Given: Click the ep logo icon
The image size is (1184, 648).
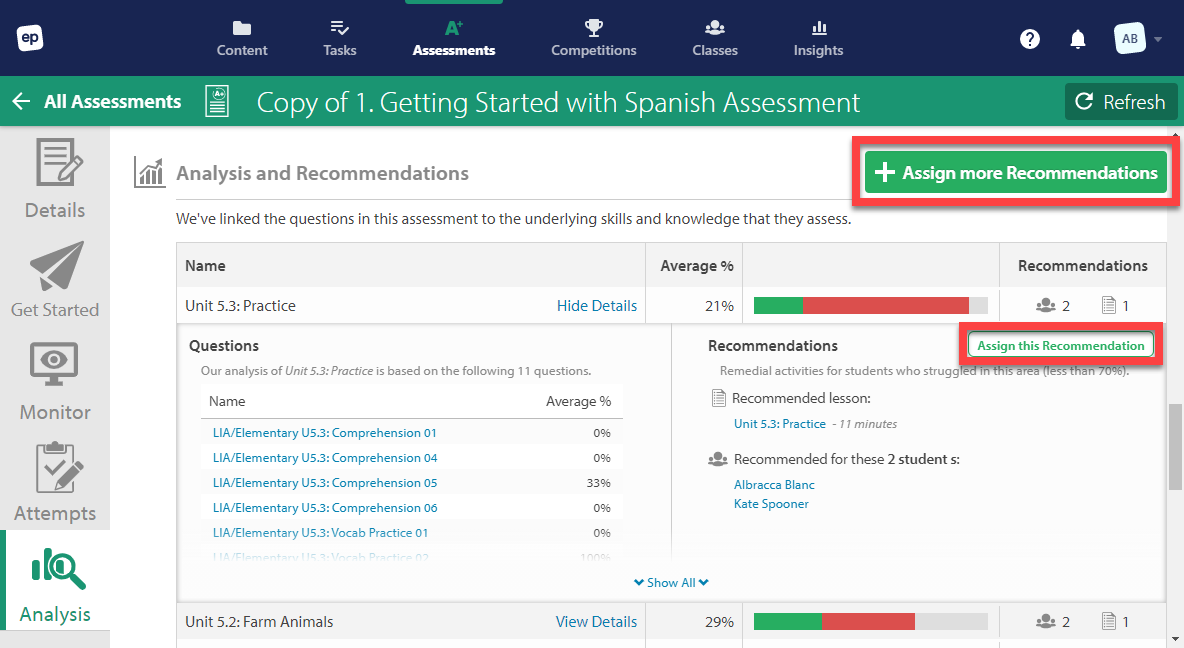Looking at the screenshot, I should click(30, 38).
